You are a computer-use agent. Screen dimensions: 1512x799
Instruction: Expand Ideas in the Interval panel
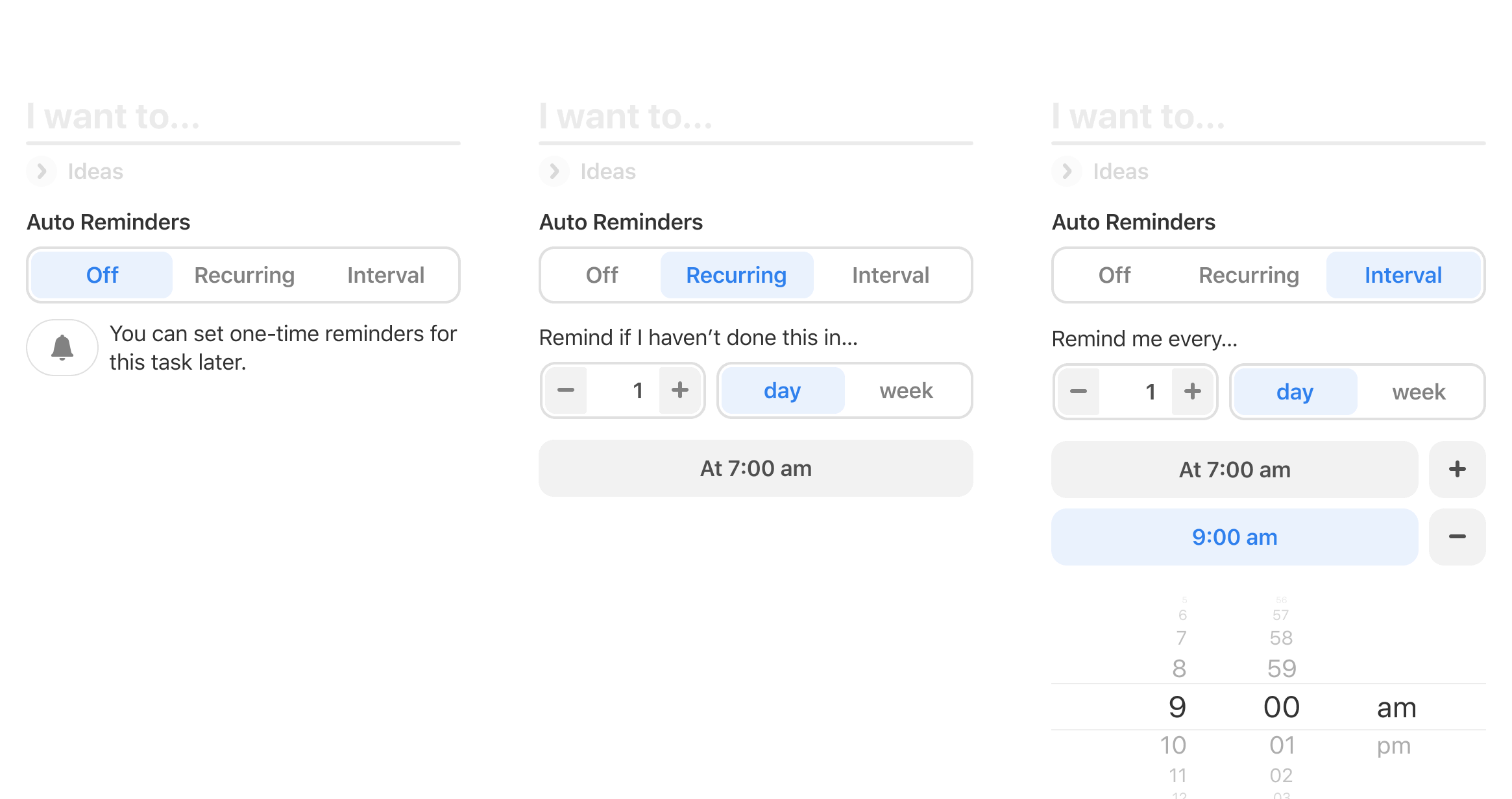(x=1067, y=171)
